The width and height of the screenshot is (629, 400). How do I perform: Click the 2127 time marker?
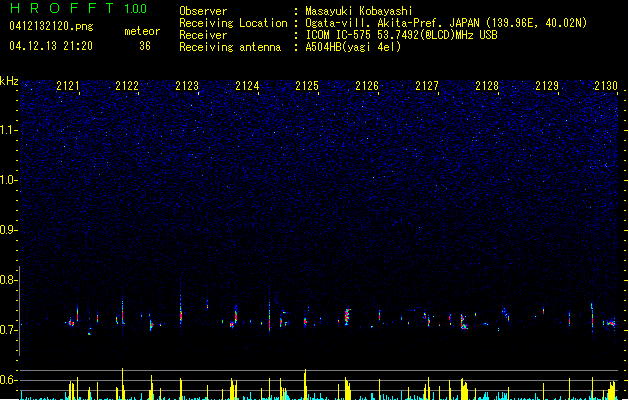click(427, 86)
